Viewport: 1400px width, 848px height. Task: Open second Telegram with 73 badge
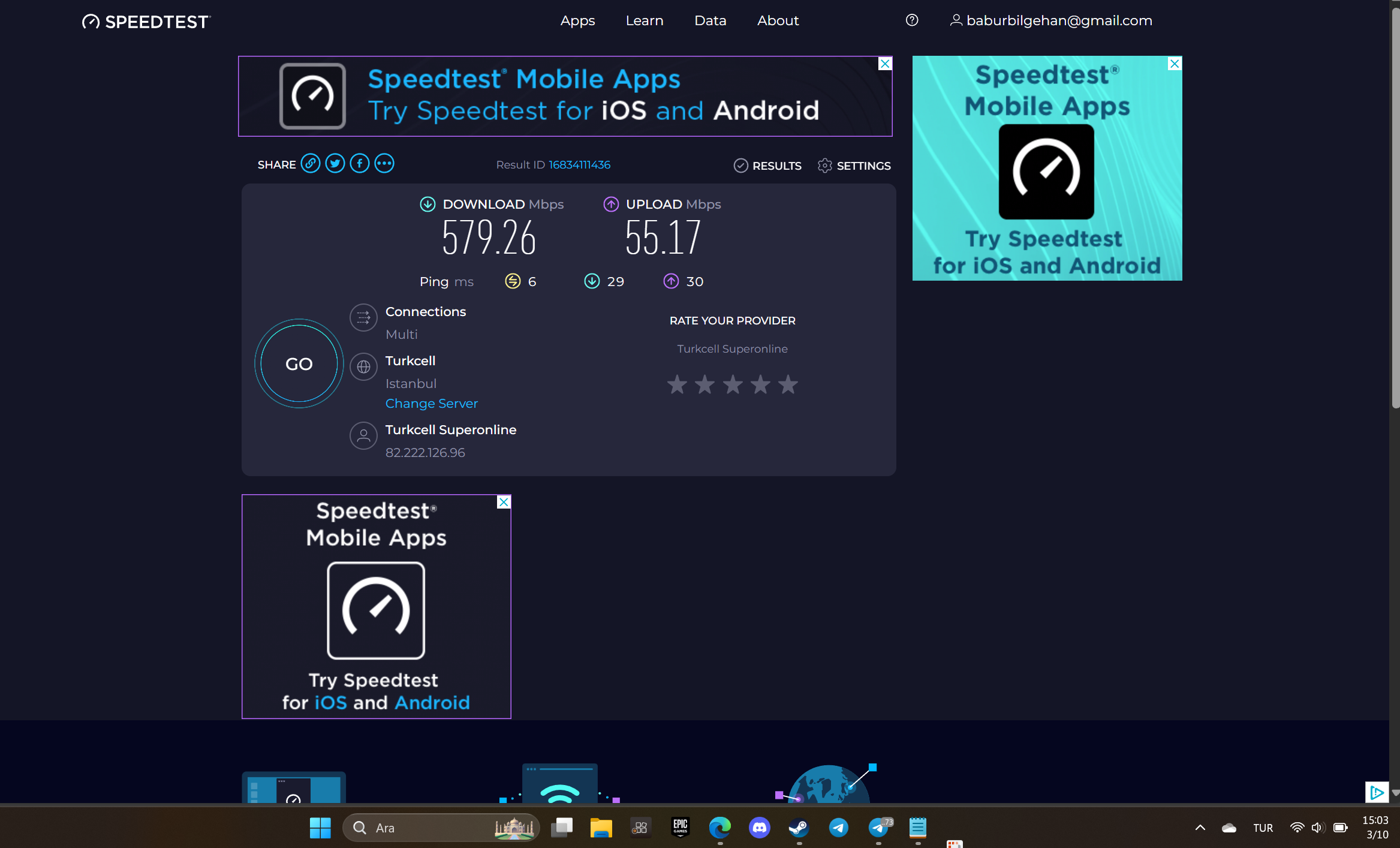coord(879,828)
